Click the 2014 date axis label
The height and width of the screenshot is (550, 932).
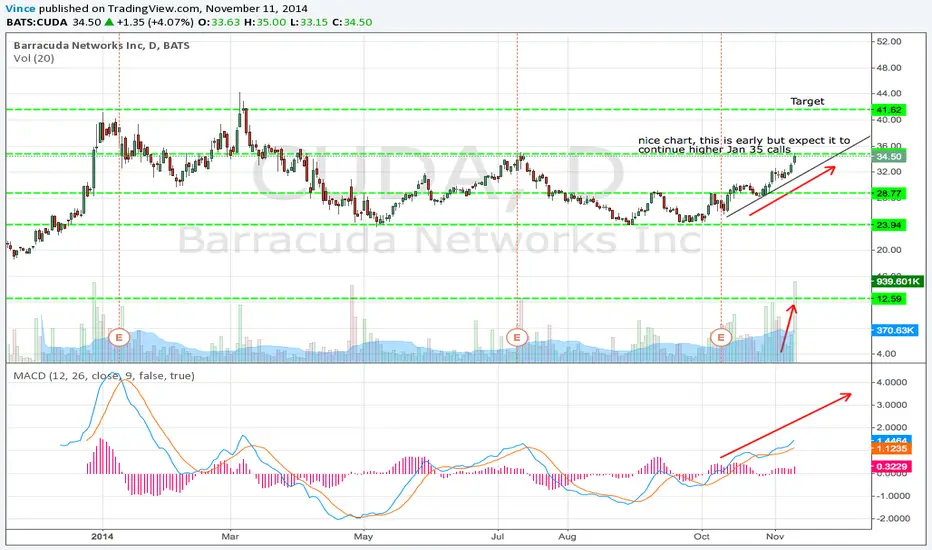click(102, 536)
